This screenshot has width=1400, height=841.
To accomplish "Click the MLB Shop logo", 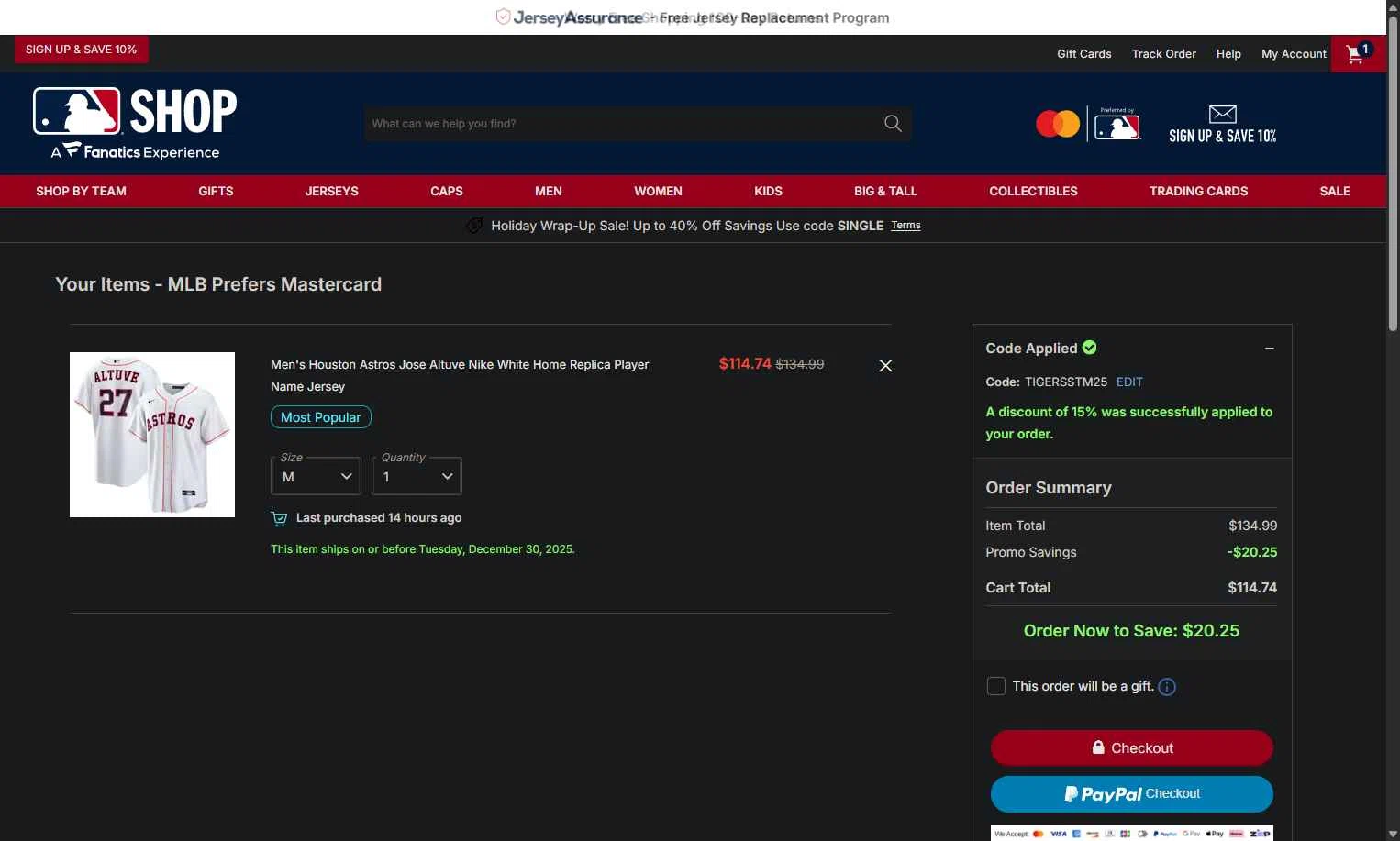I will pyautogui.click(x=135, y=124).
